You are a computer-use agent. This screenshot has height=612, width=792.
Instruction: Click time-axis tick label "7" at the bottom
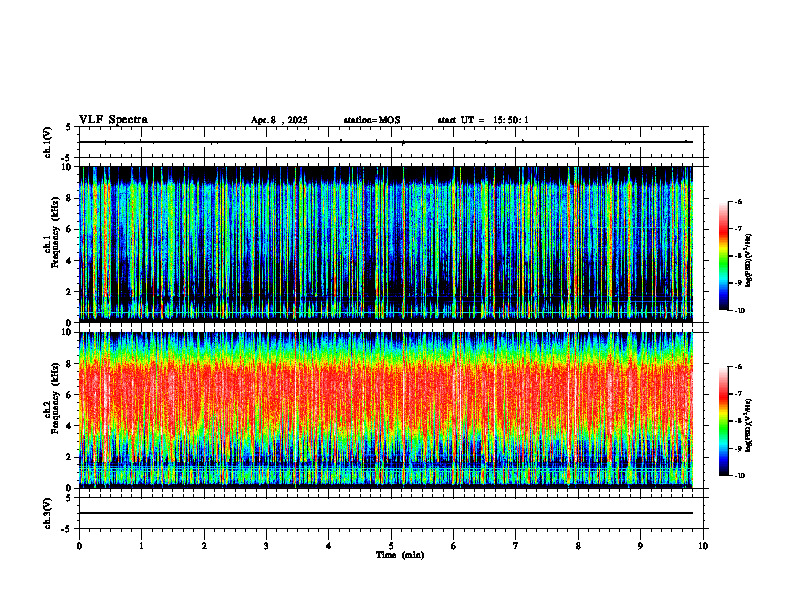click(516, 546)
